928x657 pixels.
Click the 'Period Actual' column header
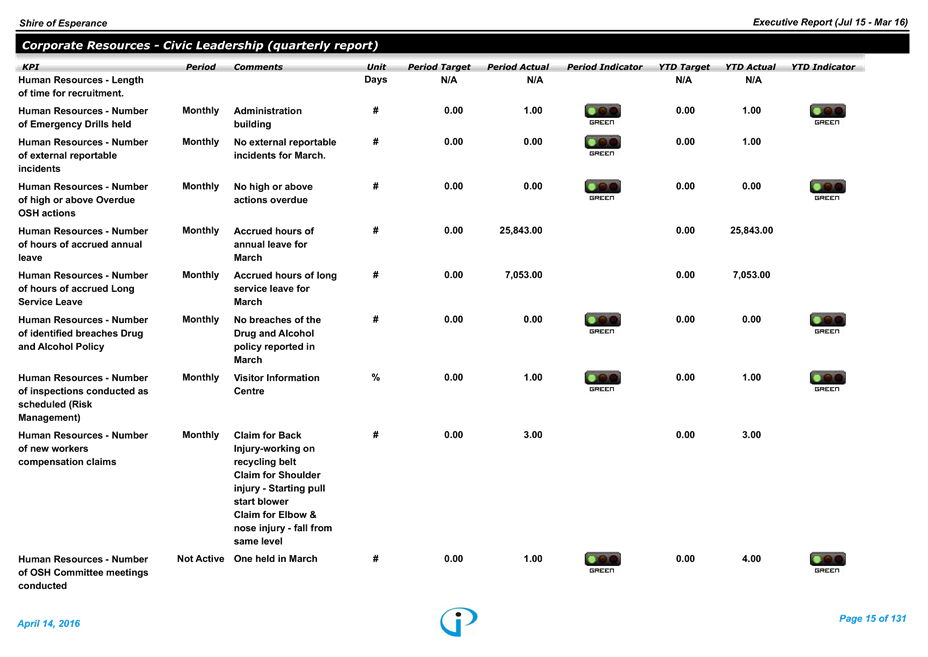[518, 67]
